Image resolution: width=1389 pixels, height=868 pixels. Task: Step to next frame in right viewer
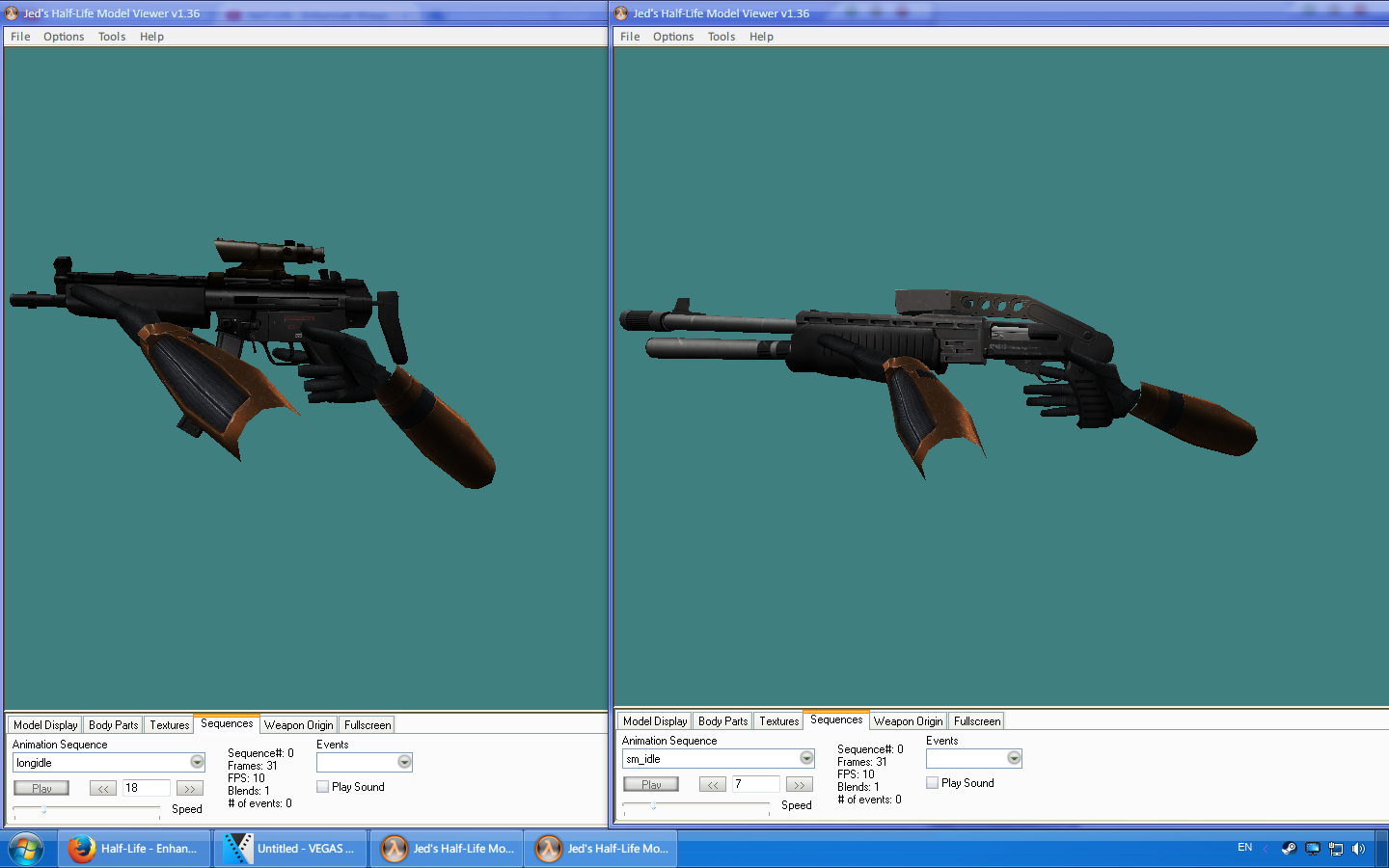(x=800, y=784)
